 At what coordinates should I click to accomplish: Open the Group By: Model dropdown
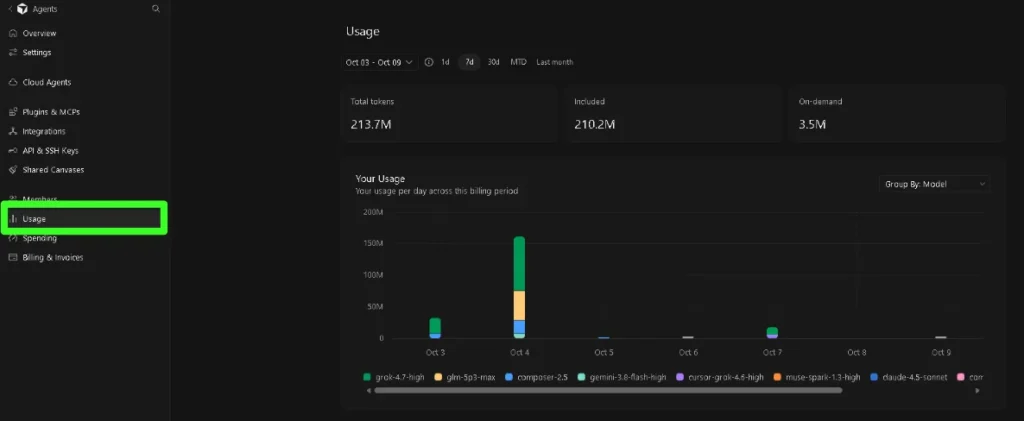934,184
